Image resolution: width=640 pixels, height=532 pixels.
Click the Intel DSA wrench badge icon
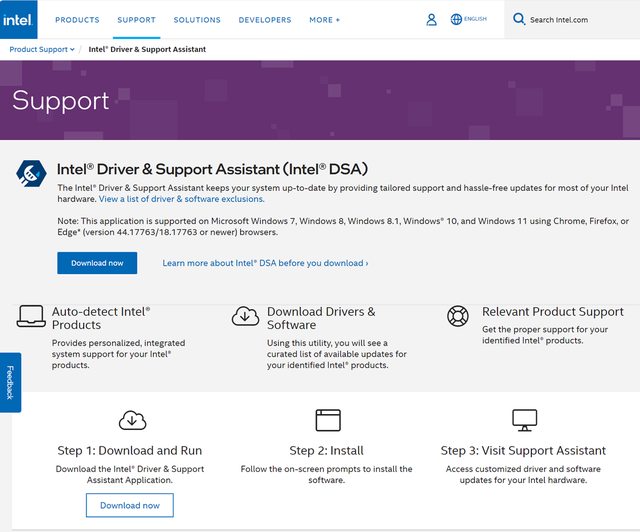pos(31,174)
